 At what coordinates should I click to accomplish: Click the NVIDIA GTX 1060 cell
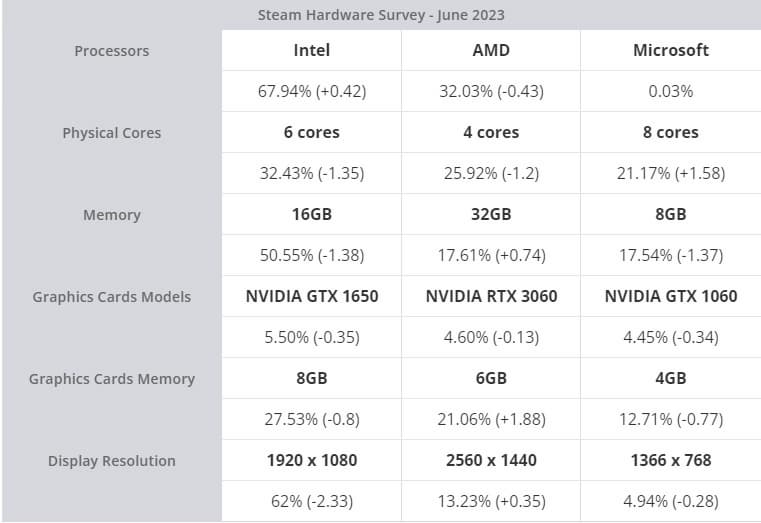click(x=671, y=296)
